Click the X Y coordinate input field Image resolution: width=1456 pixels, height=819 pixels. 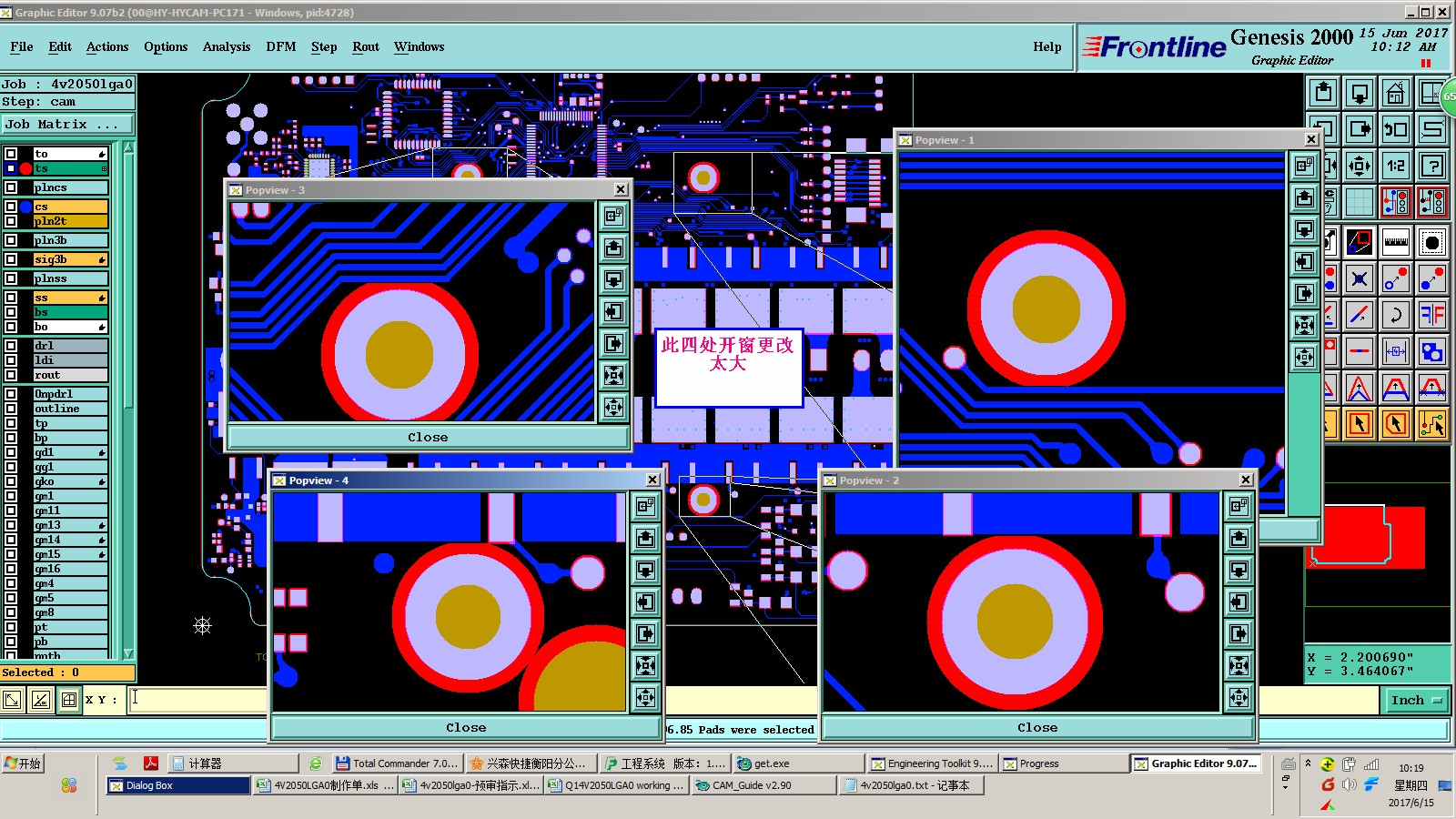click(x=197, y=700)
